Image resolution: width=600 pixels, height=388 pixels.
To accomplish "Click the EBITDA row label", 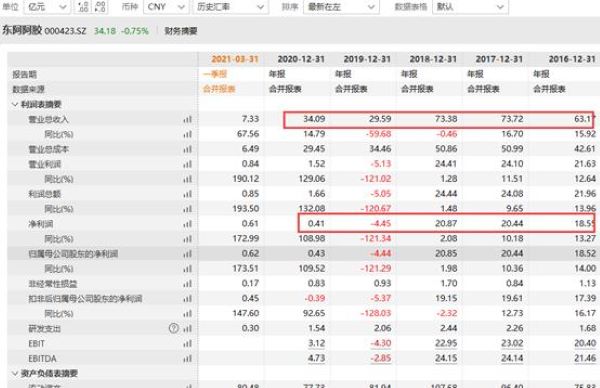I will pyautogui.click(x=42, y=359).
